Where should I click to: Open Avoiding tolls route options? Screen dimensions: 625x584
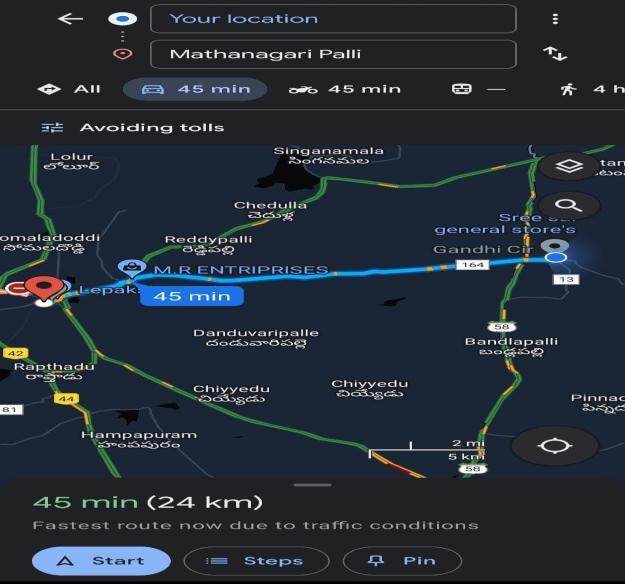pyautogui.click(x=133, y=128)
